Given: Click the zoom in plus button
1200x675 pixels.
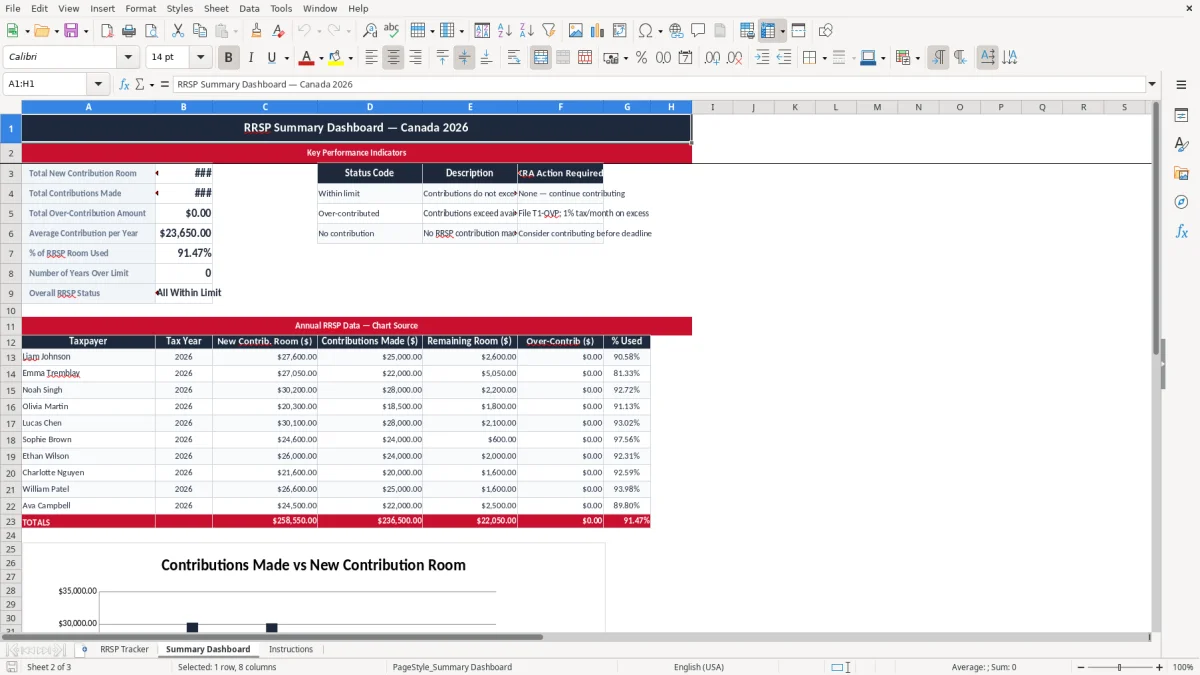Looking at the screenshot, I should tap(1160, 667).
